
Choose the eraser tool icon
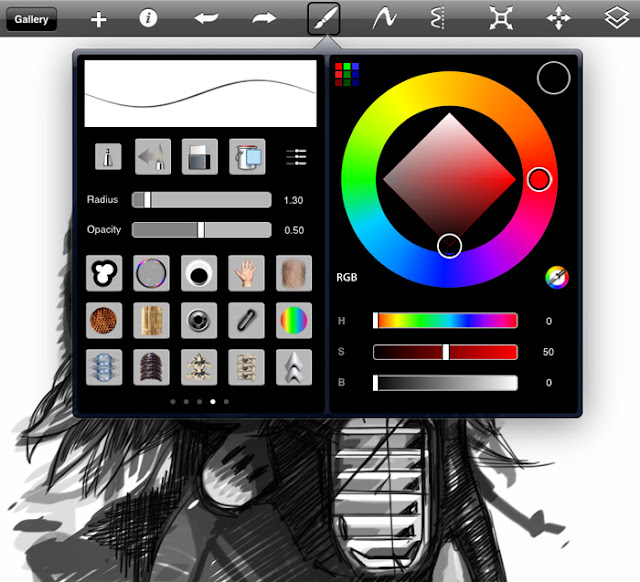[x=200, y=157]
